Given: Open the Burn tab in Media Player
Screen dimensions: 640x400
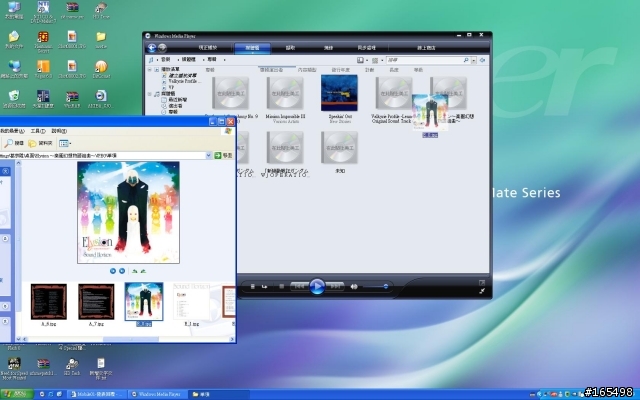Looking at the screenshot, I should 328,48.
